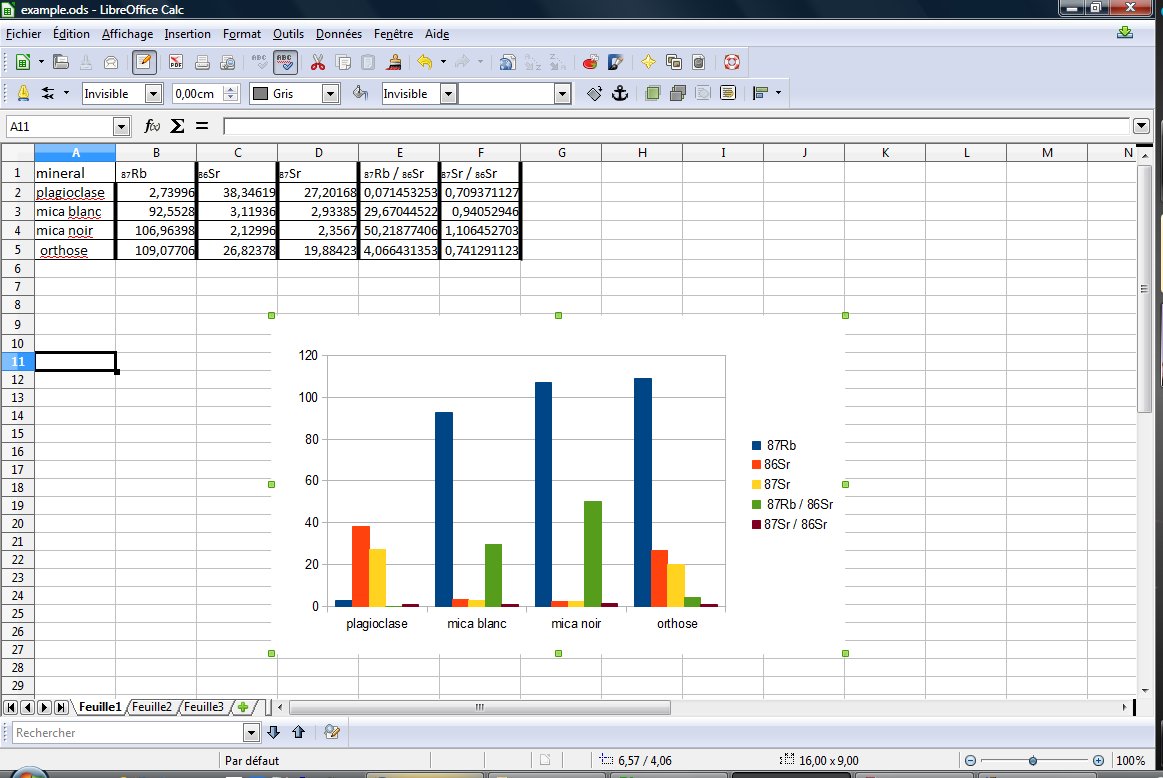Viewport: 1163px width, 778px height.
Task: Toggle Edit mode icon
Action: point(144,62)
